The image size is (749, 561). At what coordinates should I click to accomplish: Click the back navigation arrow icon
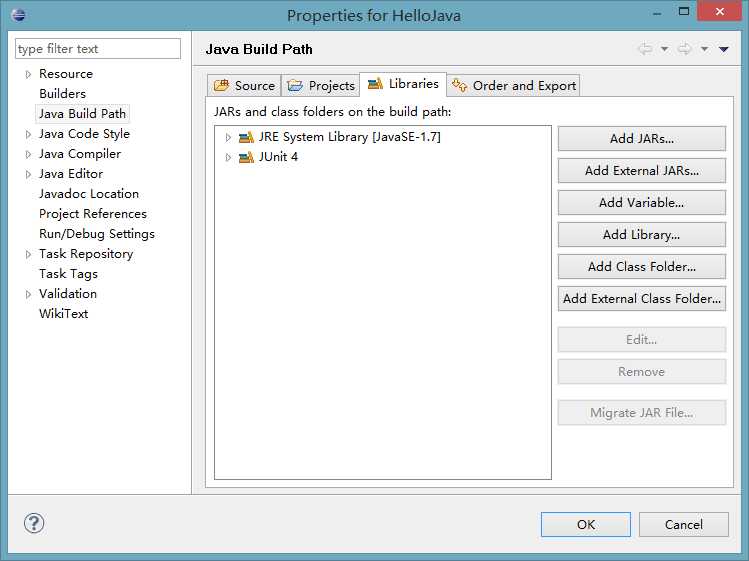tap(645, 49)
